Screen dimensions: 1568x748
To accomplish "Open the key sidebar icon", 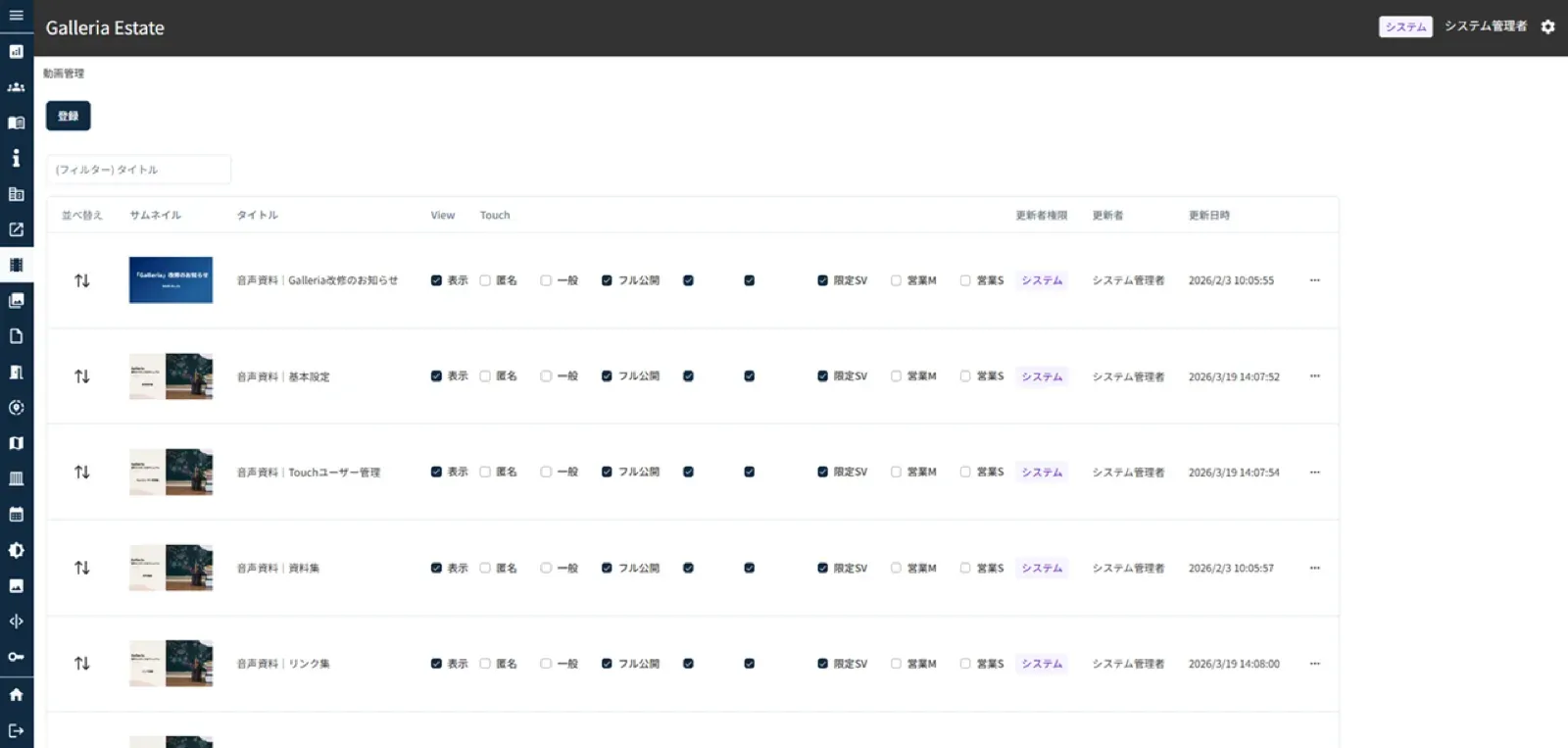I will pyautogui.click(x=16, y=657).
